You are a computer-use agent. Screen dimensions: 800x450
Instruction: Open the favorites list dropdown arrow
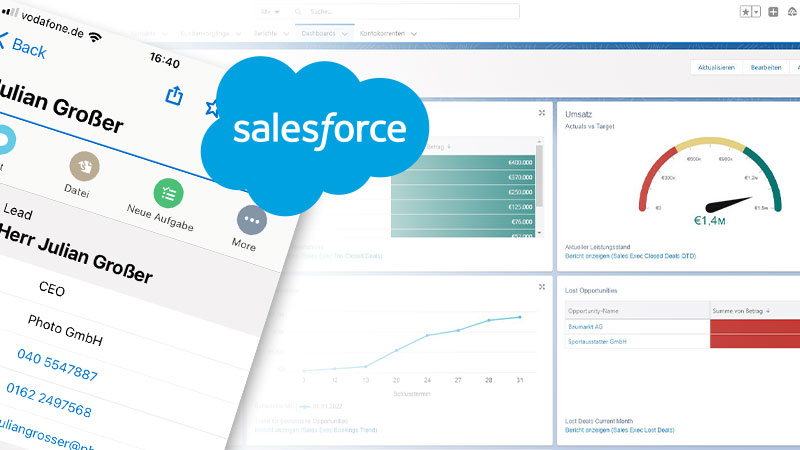(756, 12)
